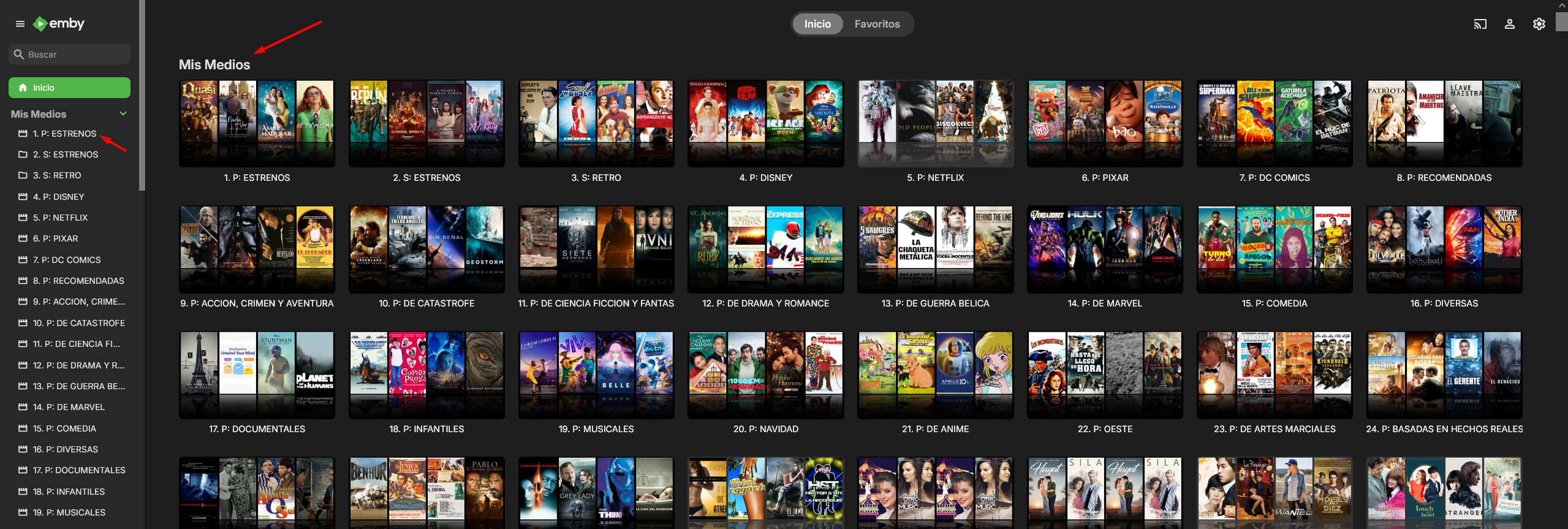The height and width of the screenshot is (529, 1568).
Task: Open the 18. P: INFANTILES library thumbnail
Action: point(426,375)
